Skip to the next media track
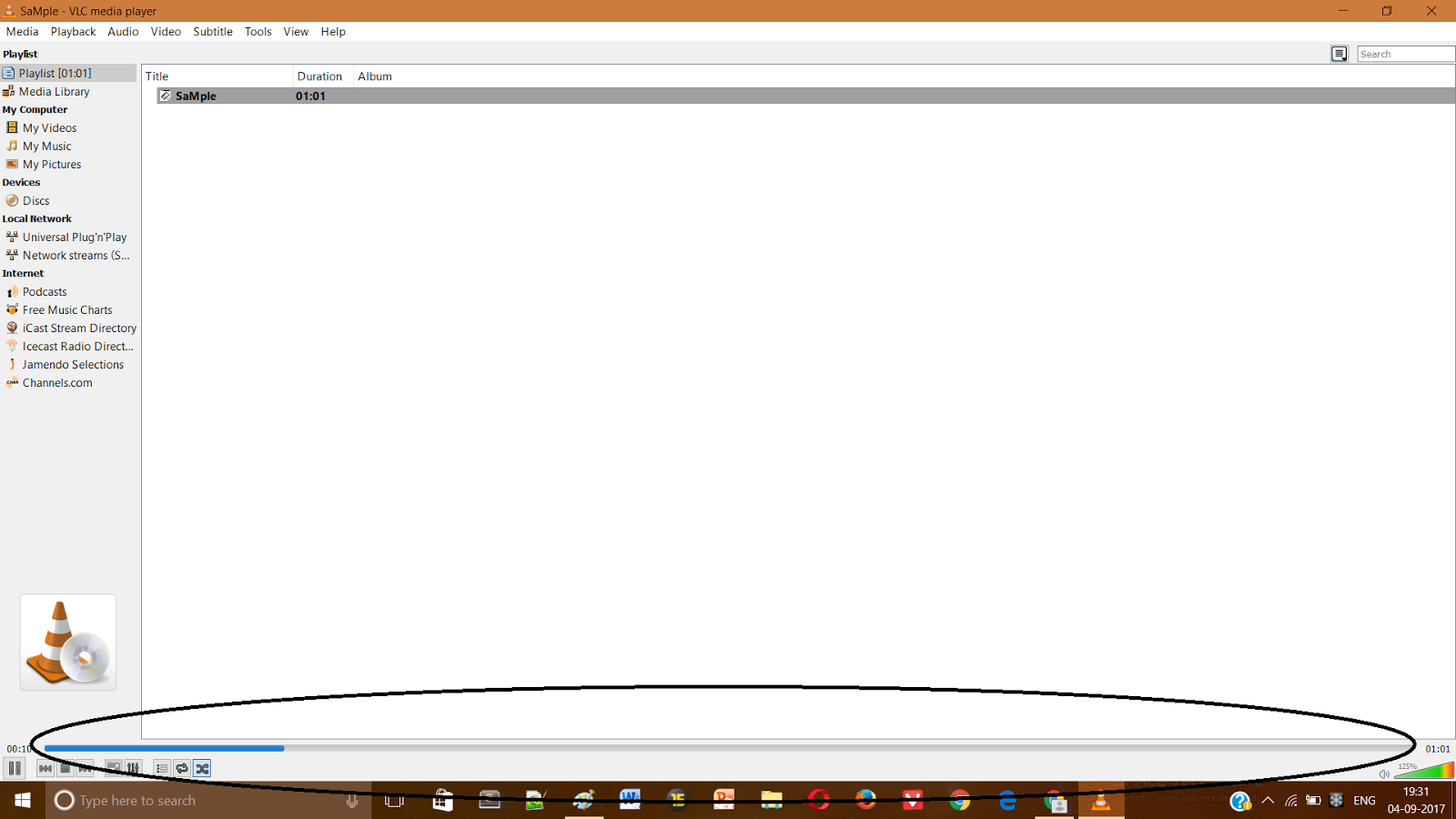This screenshot has height=819, width=1456. [x=86, y=769]
